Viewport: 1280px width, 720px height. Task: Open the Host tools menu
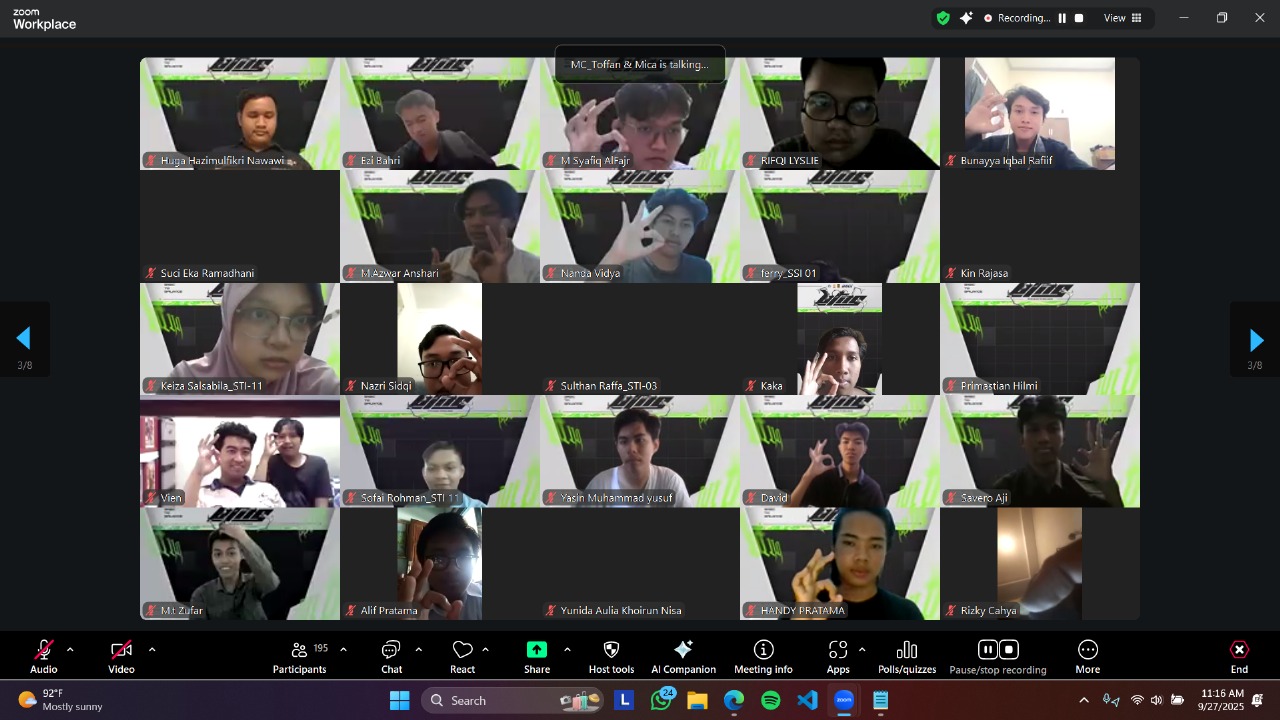[610, 657]
